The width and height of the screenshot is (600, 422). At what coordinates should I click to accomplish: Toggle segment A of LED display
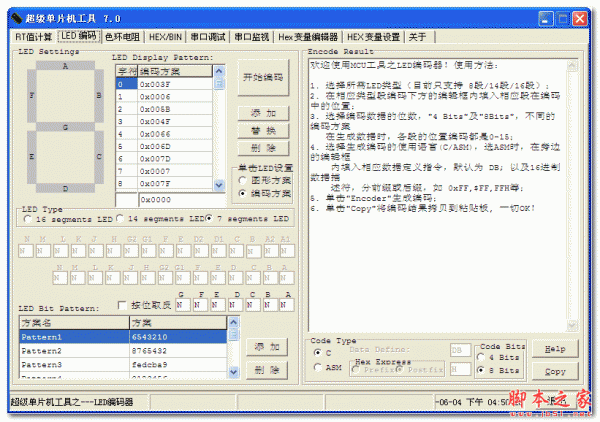click(x=65, y=66)
